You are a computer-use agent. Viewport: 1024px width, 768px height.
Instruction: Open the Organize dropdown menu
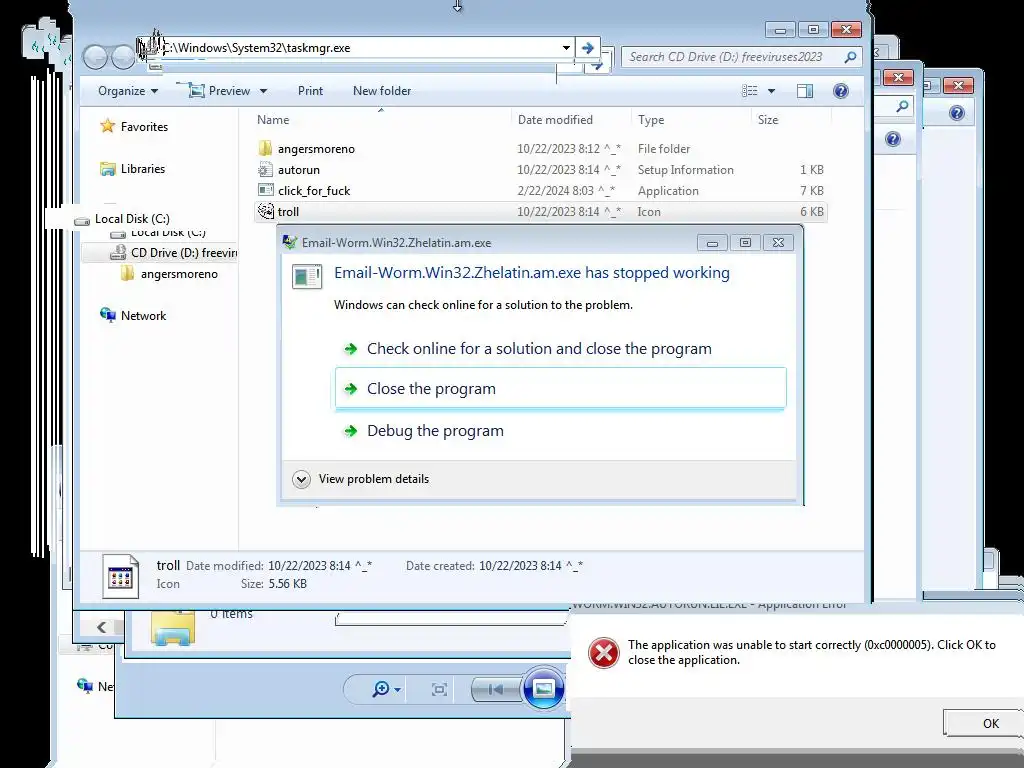[x=128, y=91]
